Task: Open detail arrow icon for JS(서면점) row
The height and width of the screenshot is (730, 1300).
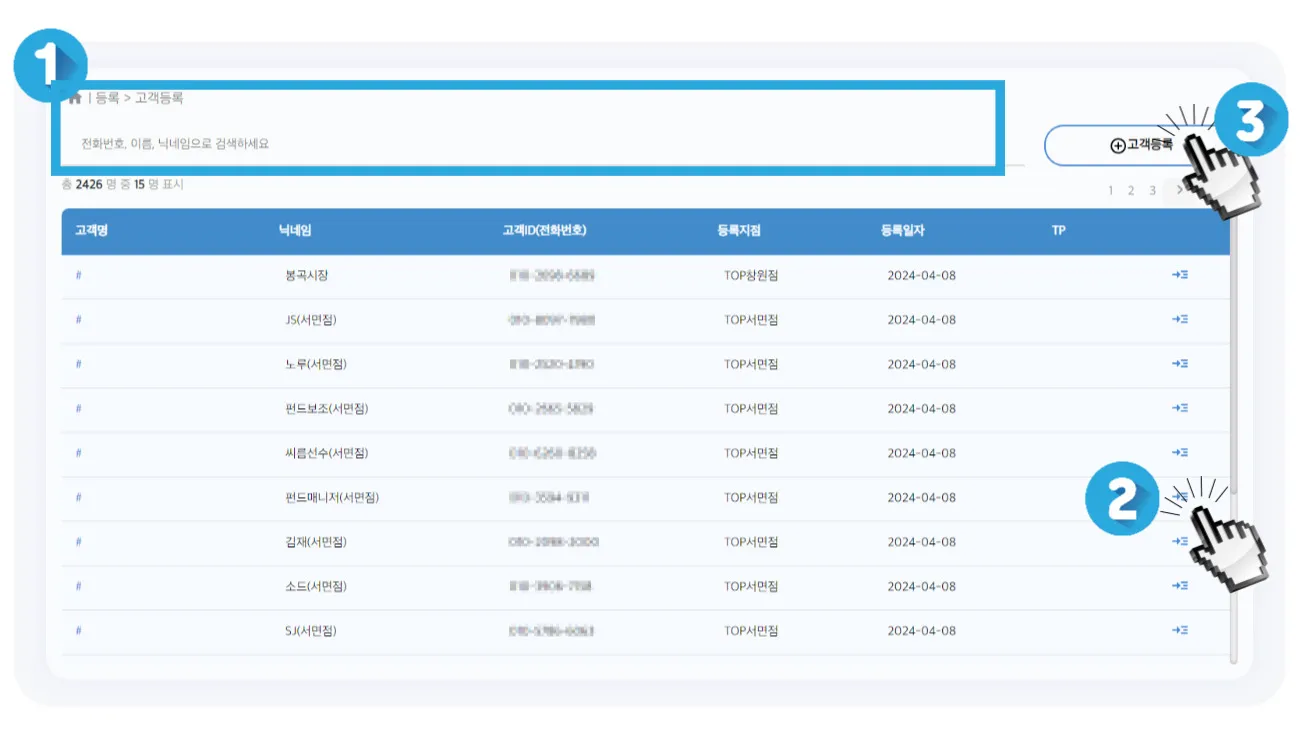Action: click(x=1180, y=319)
